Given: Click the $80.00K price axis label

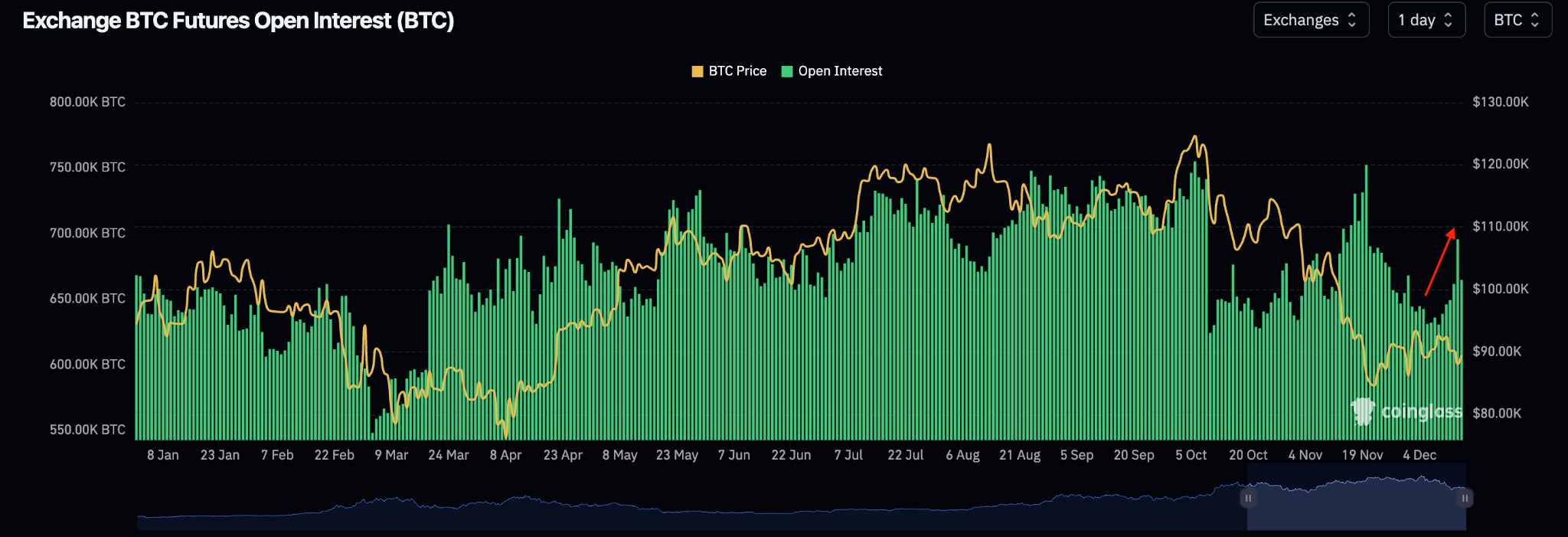Looking at the screenshot, I should click(x=1497, y=413).
